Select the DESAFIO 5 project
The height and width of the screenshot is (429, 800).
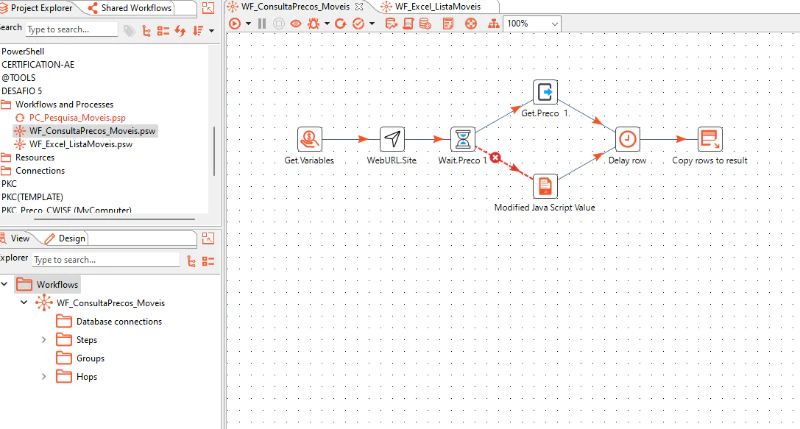[21, 91]
